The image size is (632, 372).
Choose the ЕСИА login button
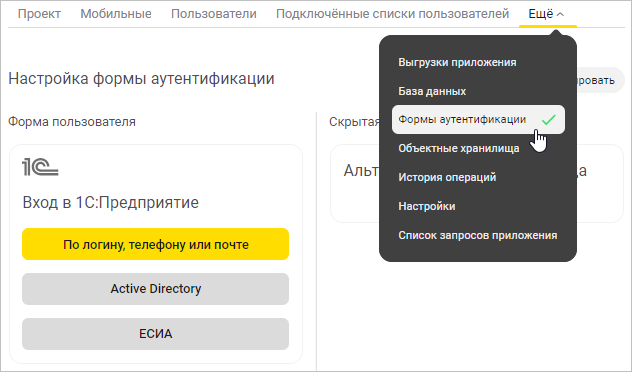(x=156, y=334)
